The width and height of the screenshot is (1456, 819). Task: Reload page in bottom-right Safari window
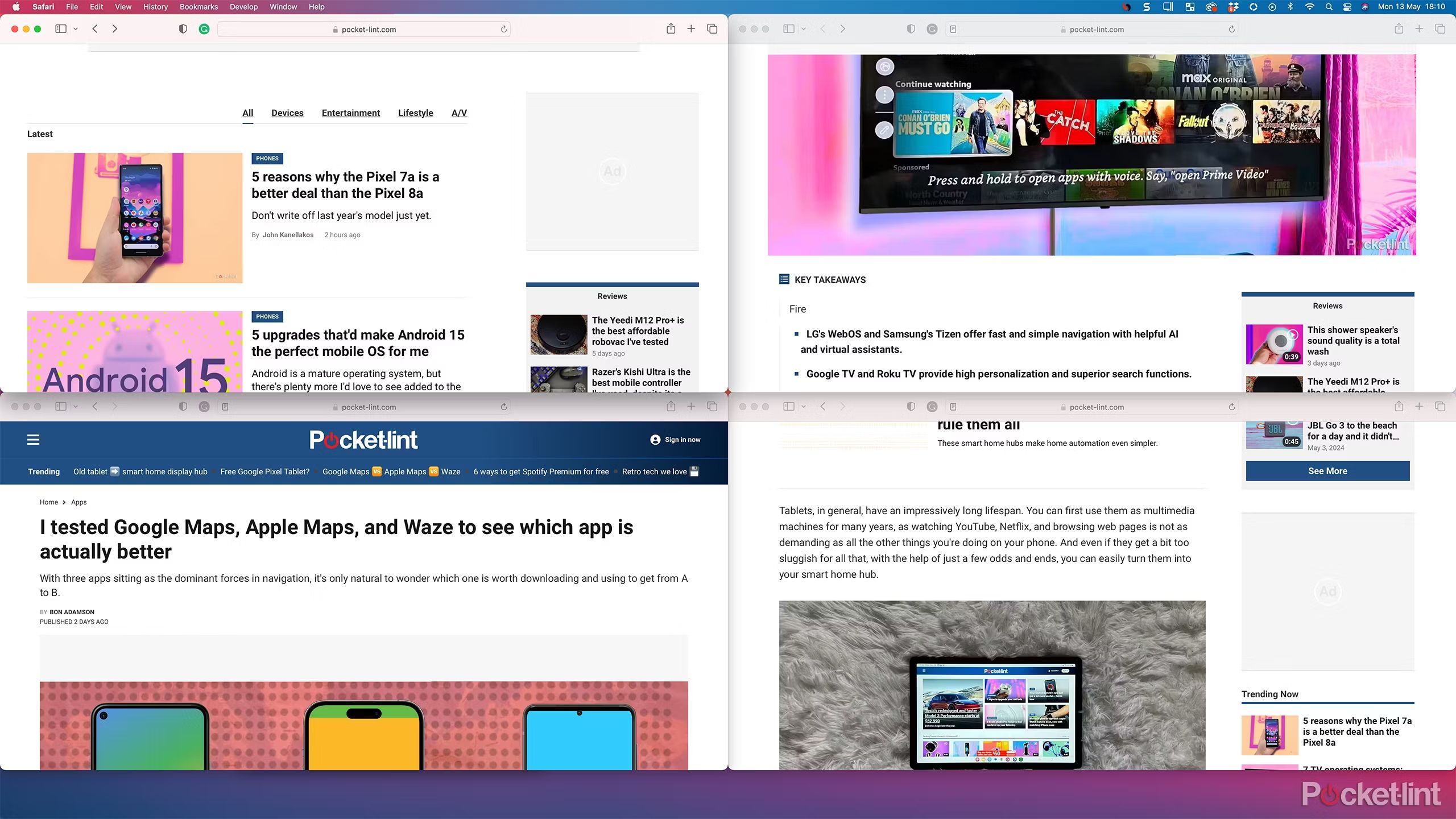point(1231,407)
